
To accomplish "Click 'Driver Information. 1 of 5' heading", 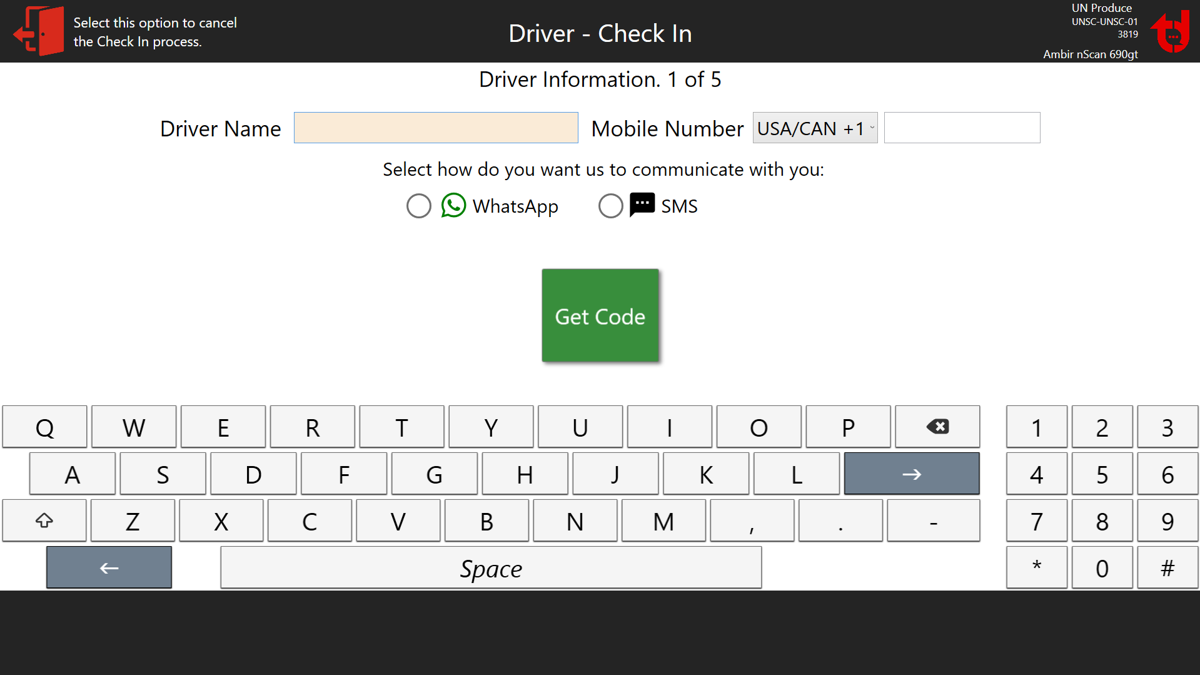I will click(600, 79).
